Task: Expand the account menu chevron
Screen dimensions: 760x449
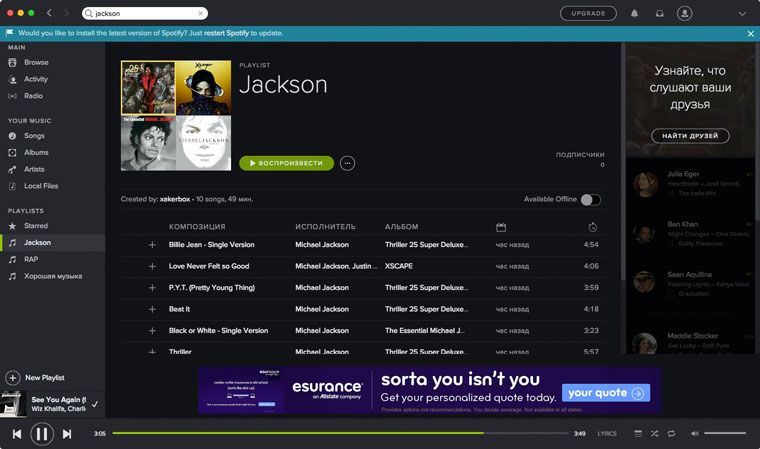Action: point(742,14)
